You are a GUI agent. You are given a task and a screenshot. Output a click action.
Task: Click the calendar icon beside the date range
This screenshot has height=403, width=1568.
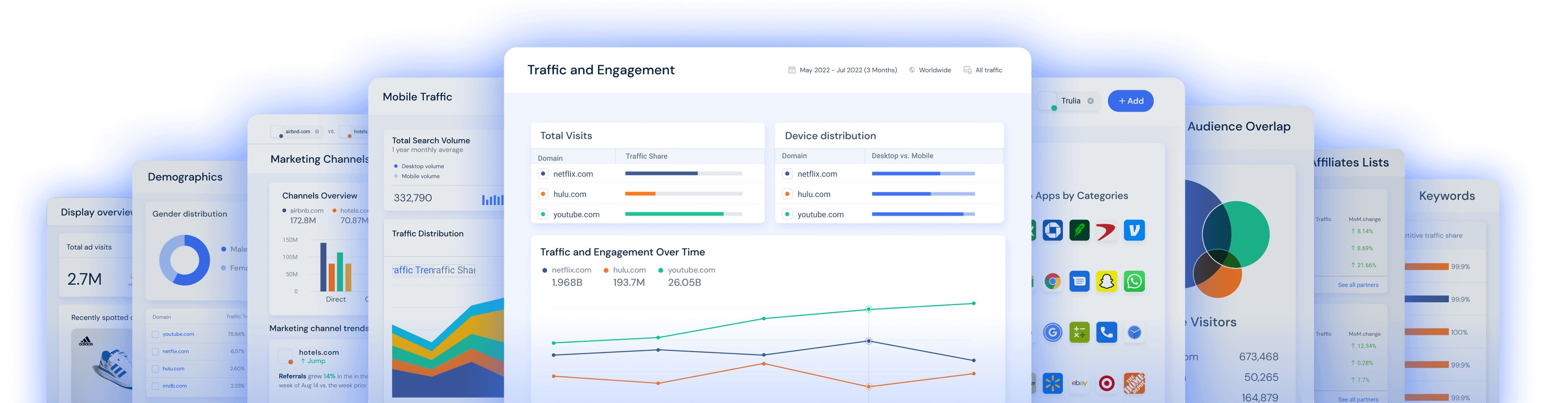click(791, 70)
